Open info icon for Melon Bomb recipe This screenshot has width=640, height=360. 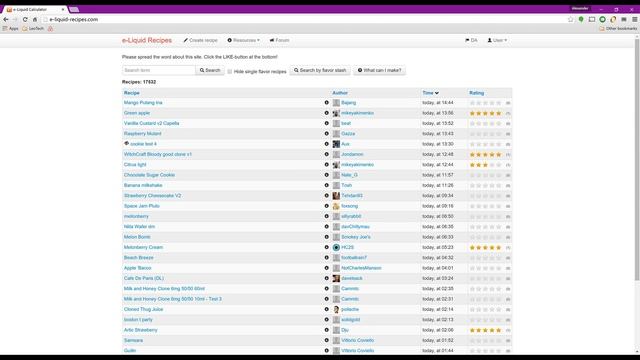pyautogui.click(x=327, y=237)
